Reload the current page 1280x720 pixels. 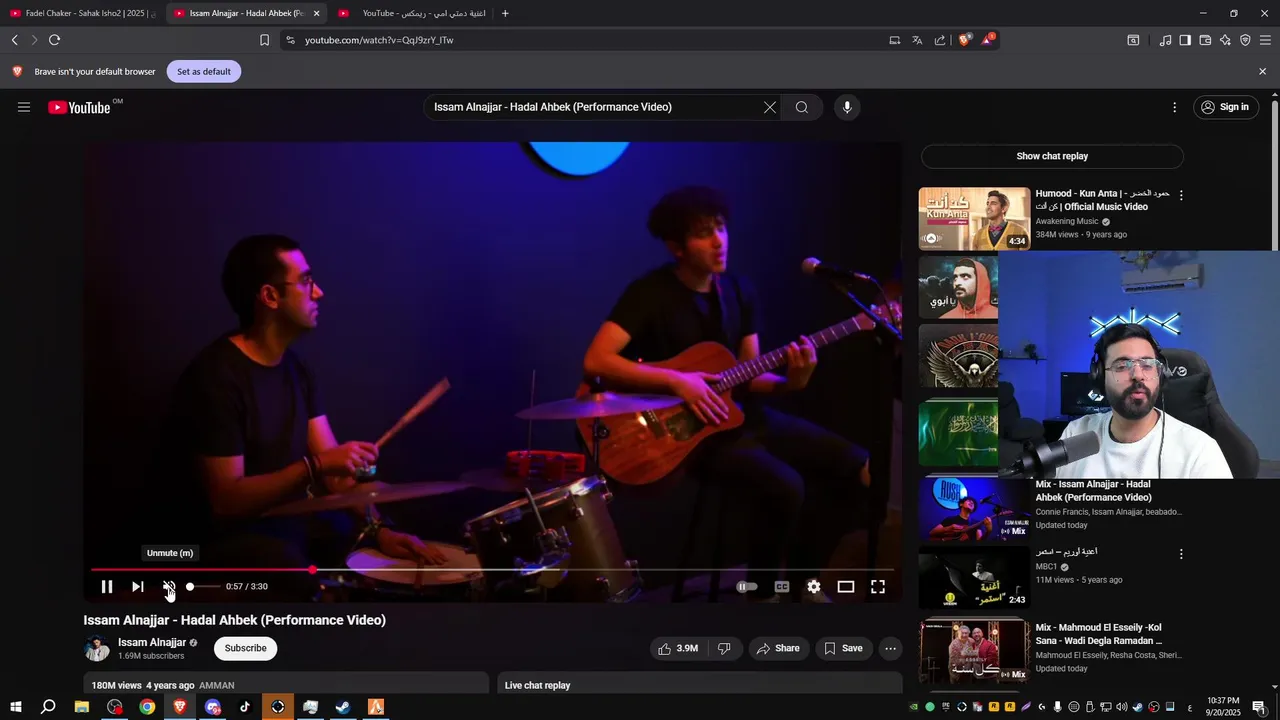point(54,40)
